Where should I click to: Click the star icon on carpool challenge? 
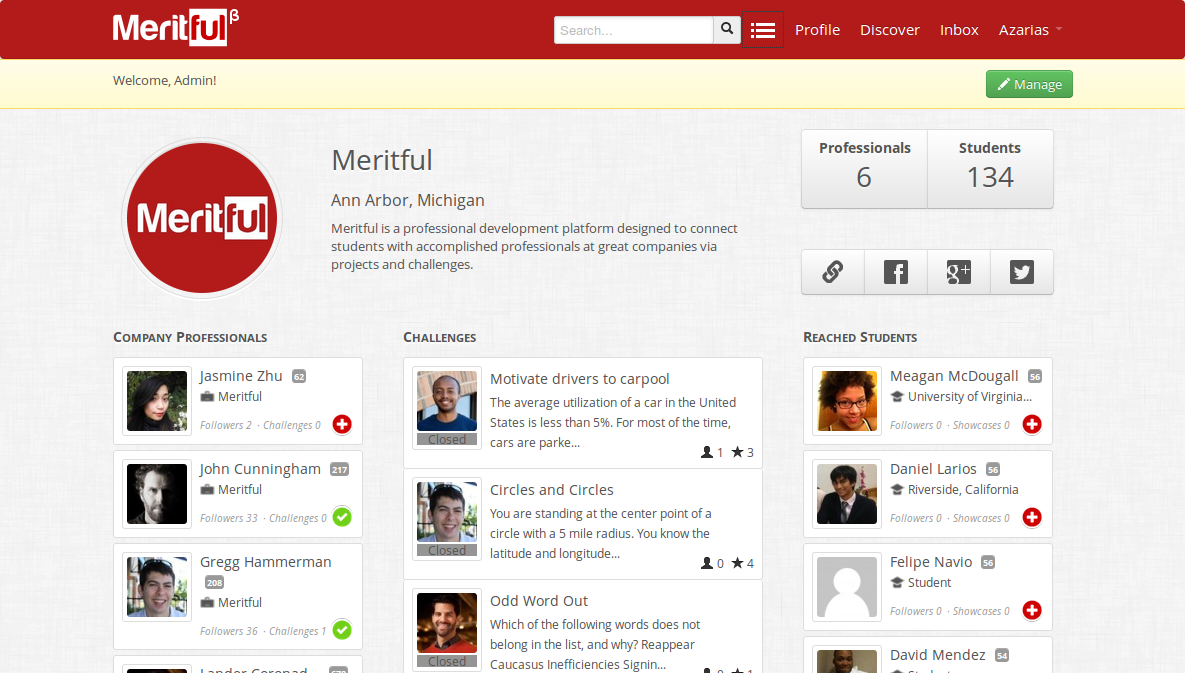coord(737,452)
